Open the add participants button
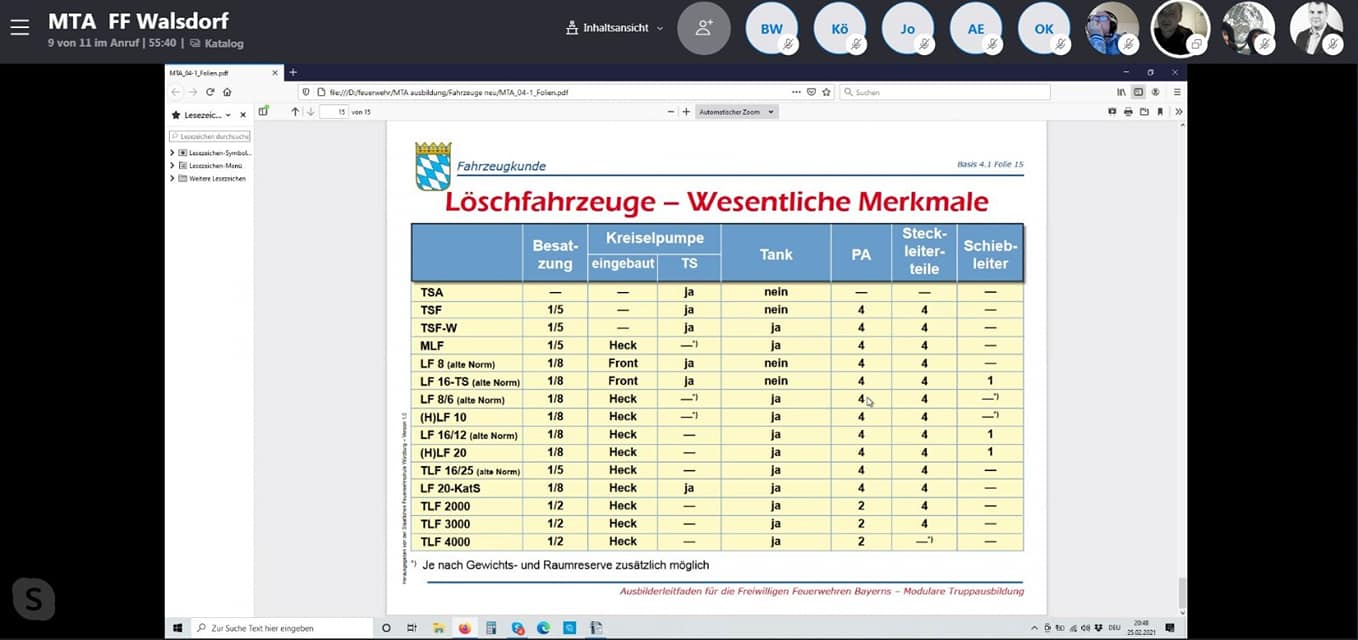Viewport: 1358px width, 640px height. point(704,28)
